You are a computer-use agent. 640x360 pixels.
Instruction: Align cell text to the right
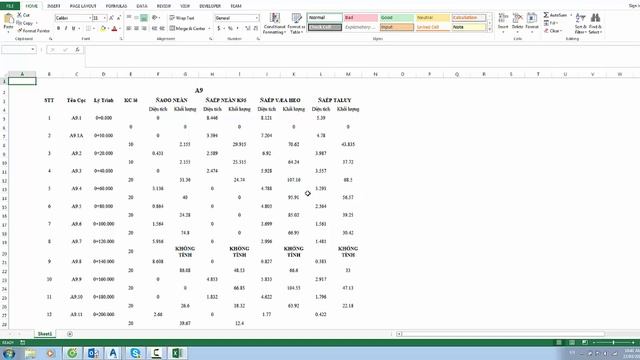pos(144,29)
